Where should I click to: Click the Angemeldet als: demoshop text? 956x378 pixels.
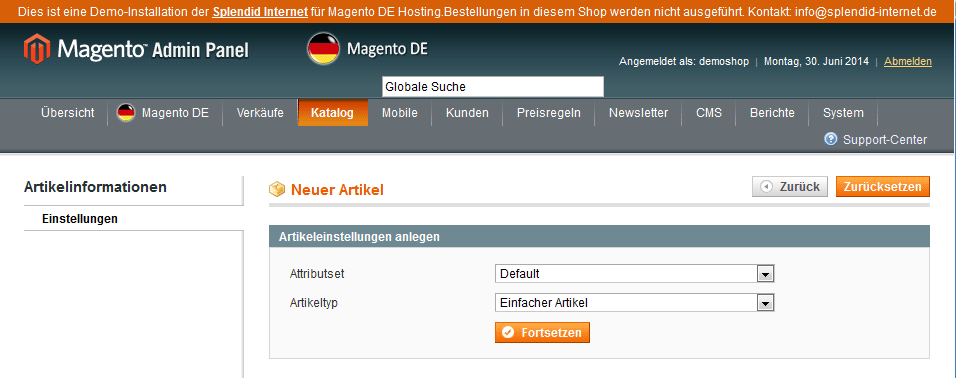pyautogui.click(x=684, y=62)
